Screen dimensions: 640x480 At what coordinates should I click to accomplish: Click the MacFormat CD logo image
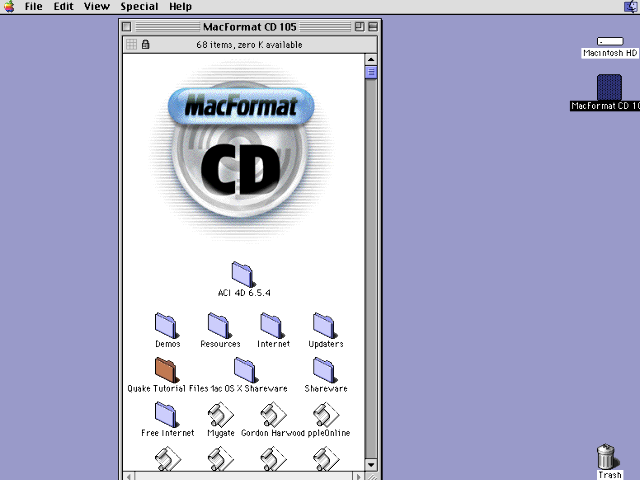click(241, 151)
